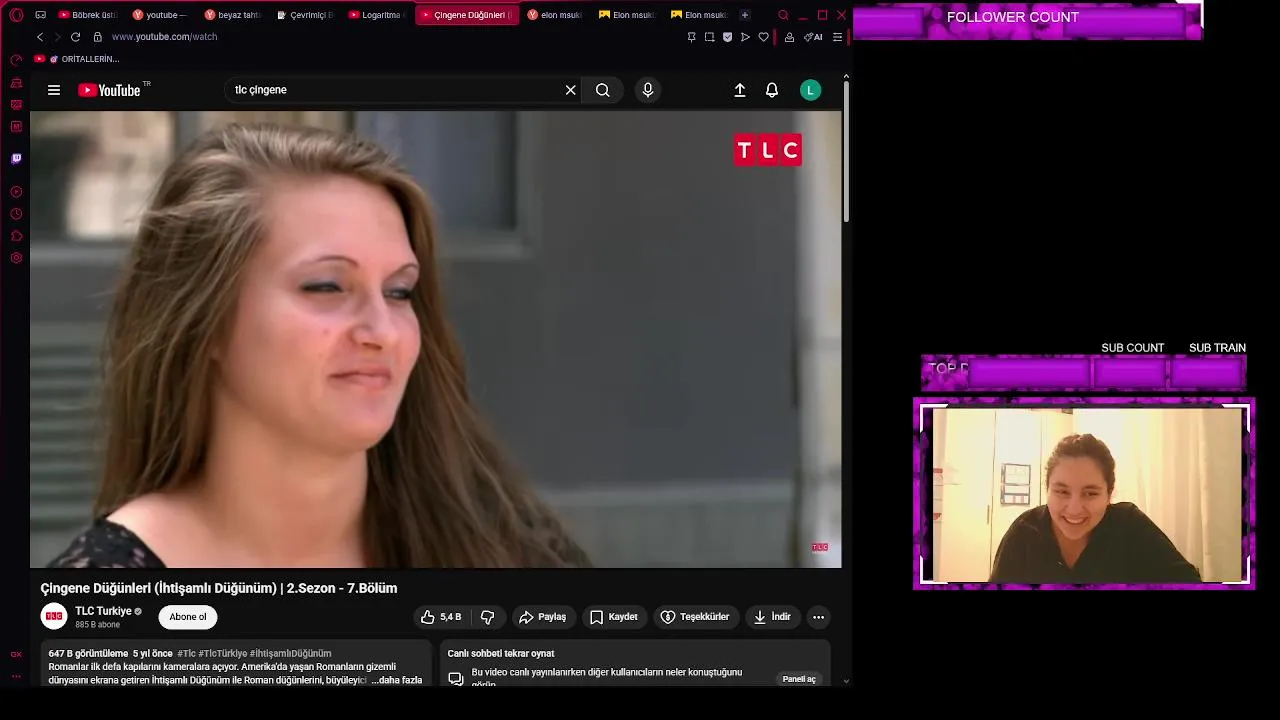Click the #Tlc hashtag link

click(186, 654)
